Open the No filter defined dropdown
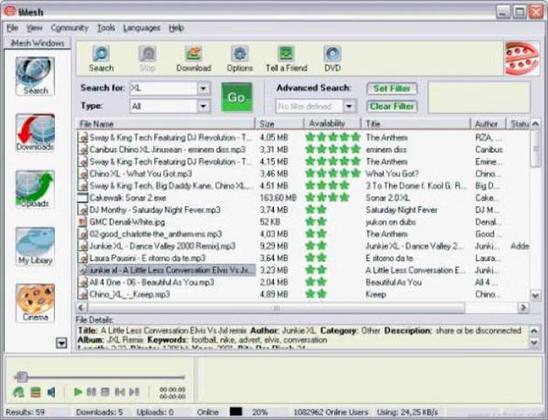 [x=349, y=106]
